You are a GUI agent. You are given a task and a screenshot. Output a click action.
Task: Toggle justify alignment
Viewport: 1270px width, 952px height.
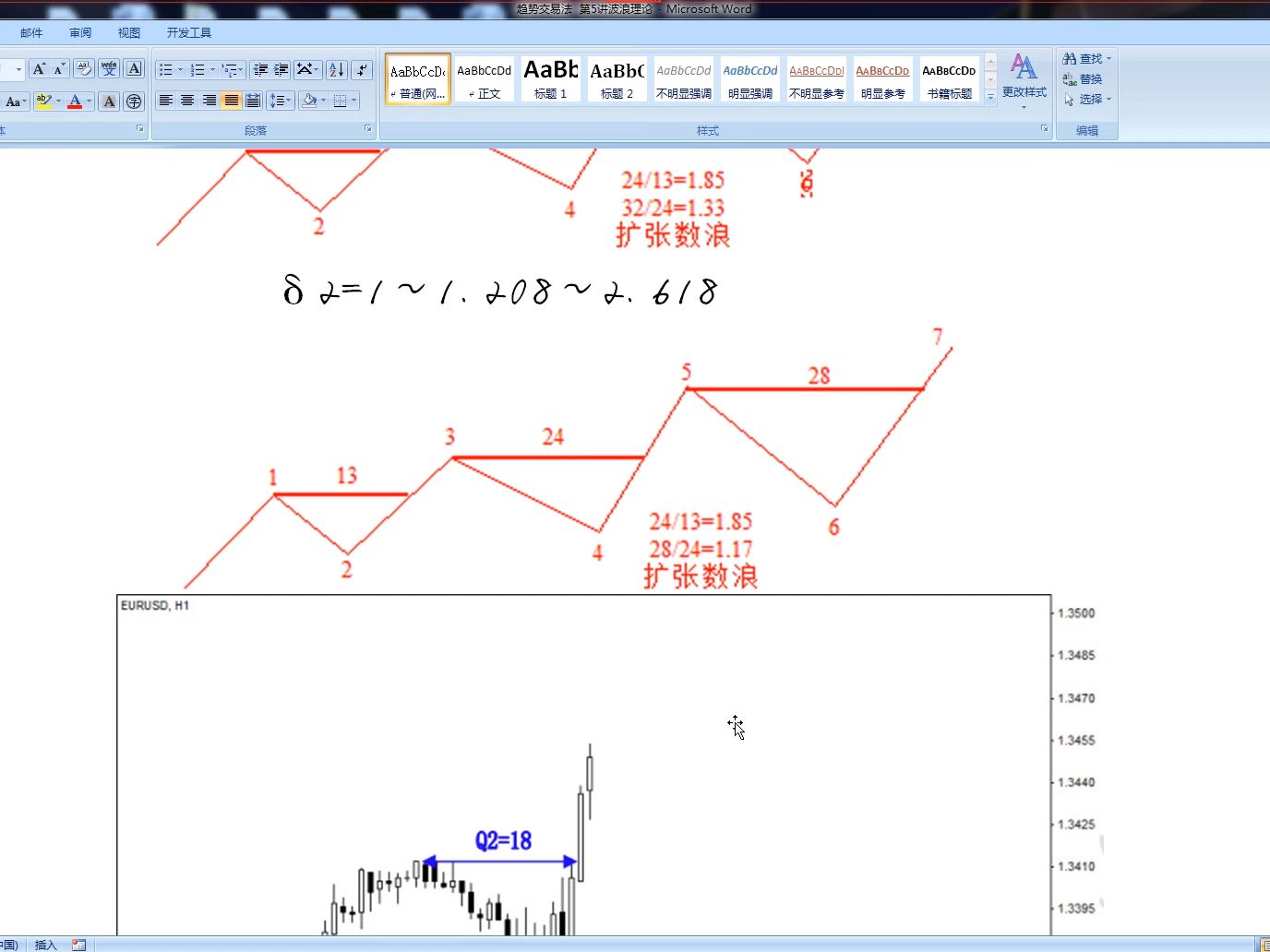pos(231,101)
